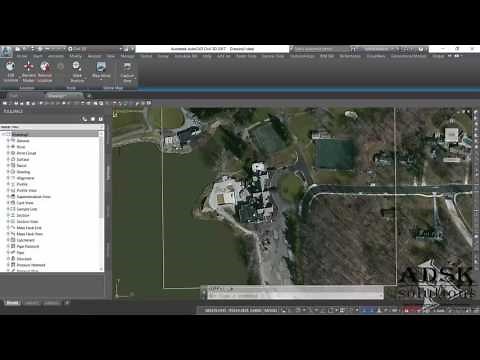
Task: Expand the Section View settings node
Action: [x=8, y=222]
